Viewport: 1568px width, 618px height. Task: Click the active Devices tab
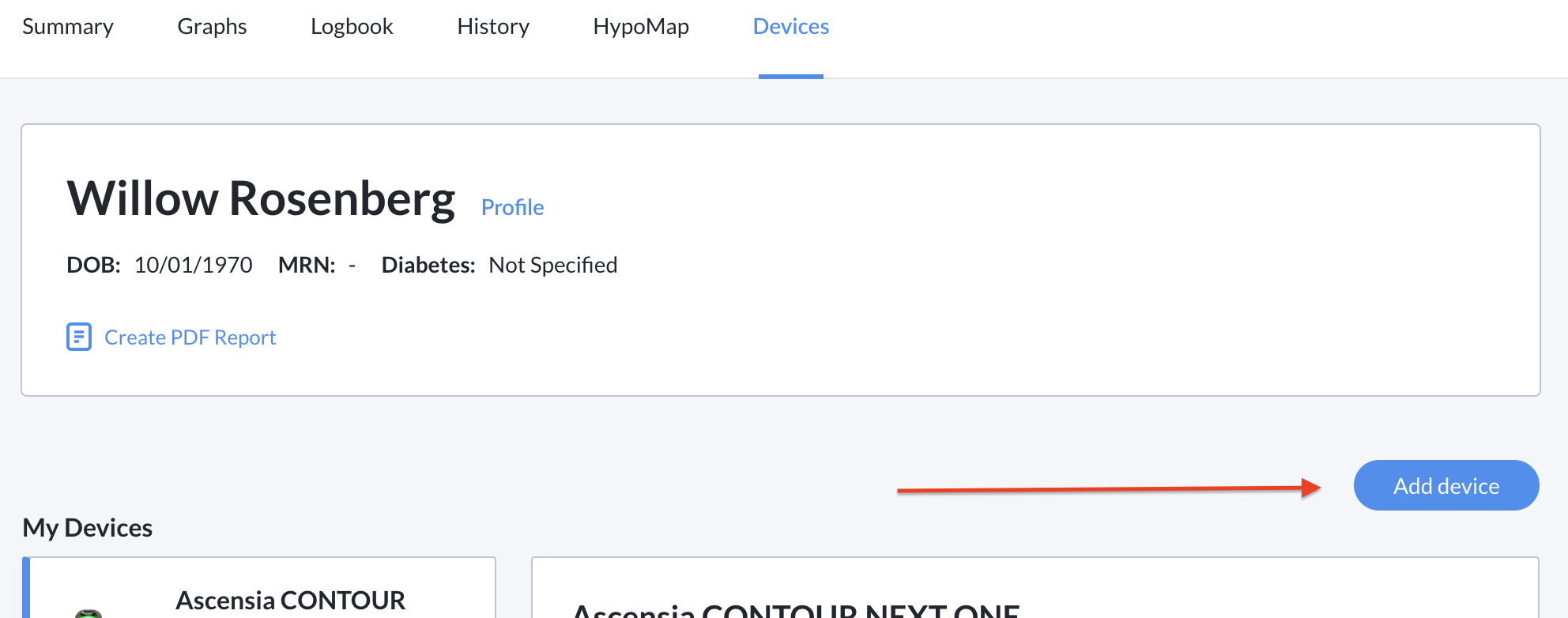coord(790,27)
